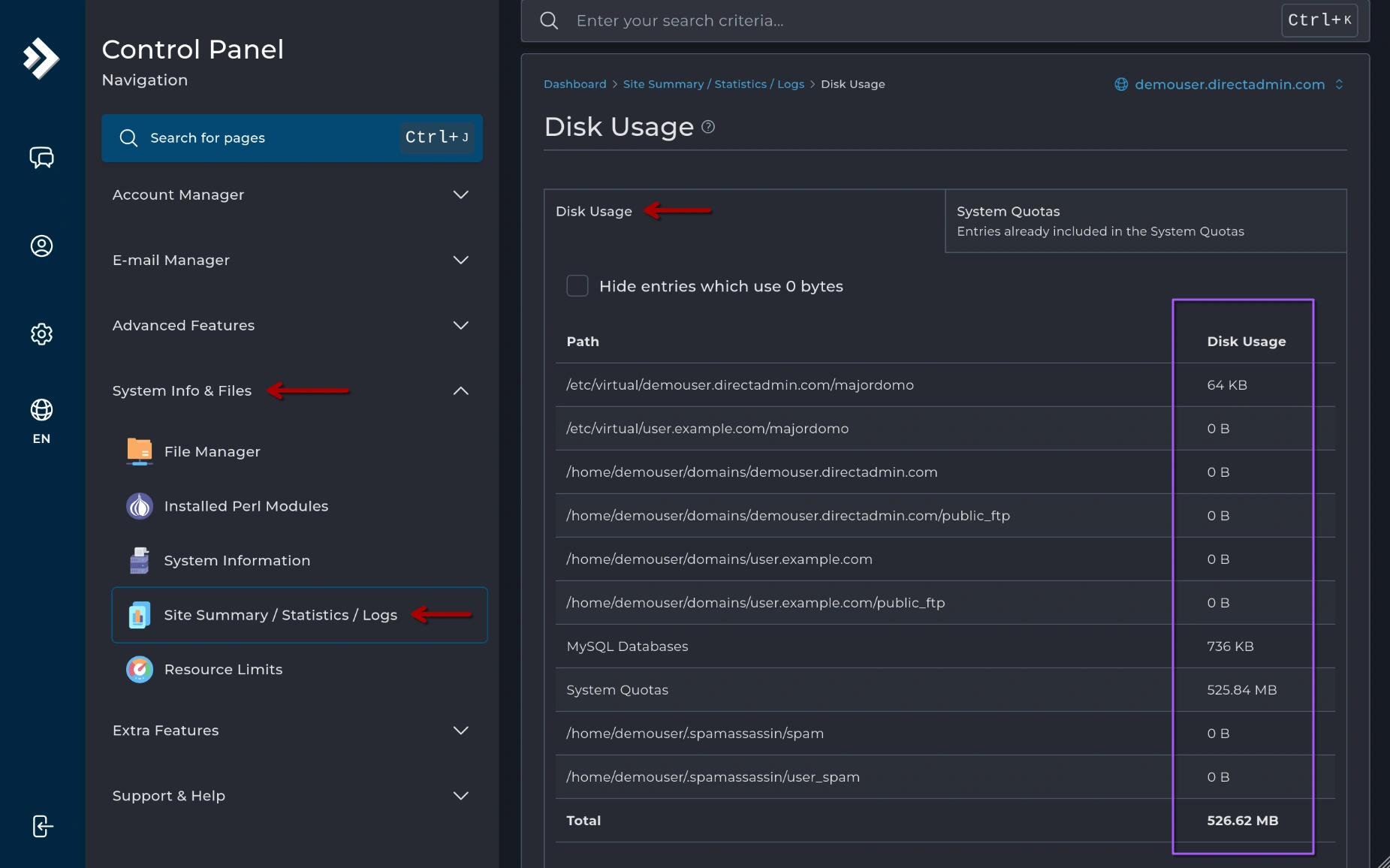1390x868 pixels.
Task: View Installed Perl Modules
Action: click(x=246, y=506)
